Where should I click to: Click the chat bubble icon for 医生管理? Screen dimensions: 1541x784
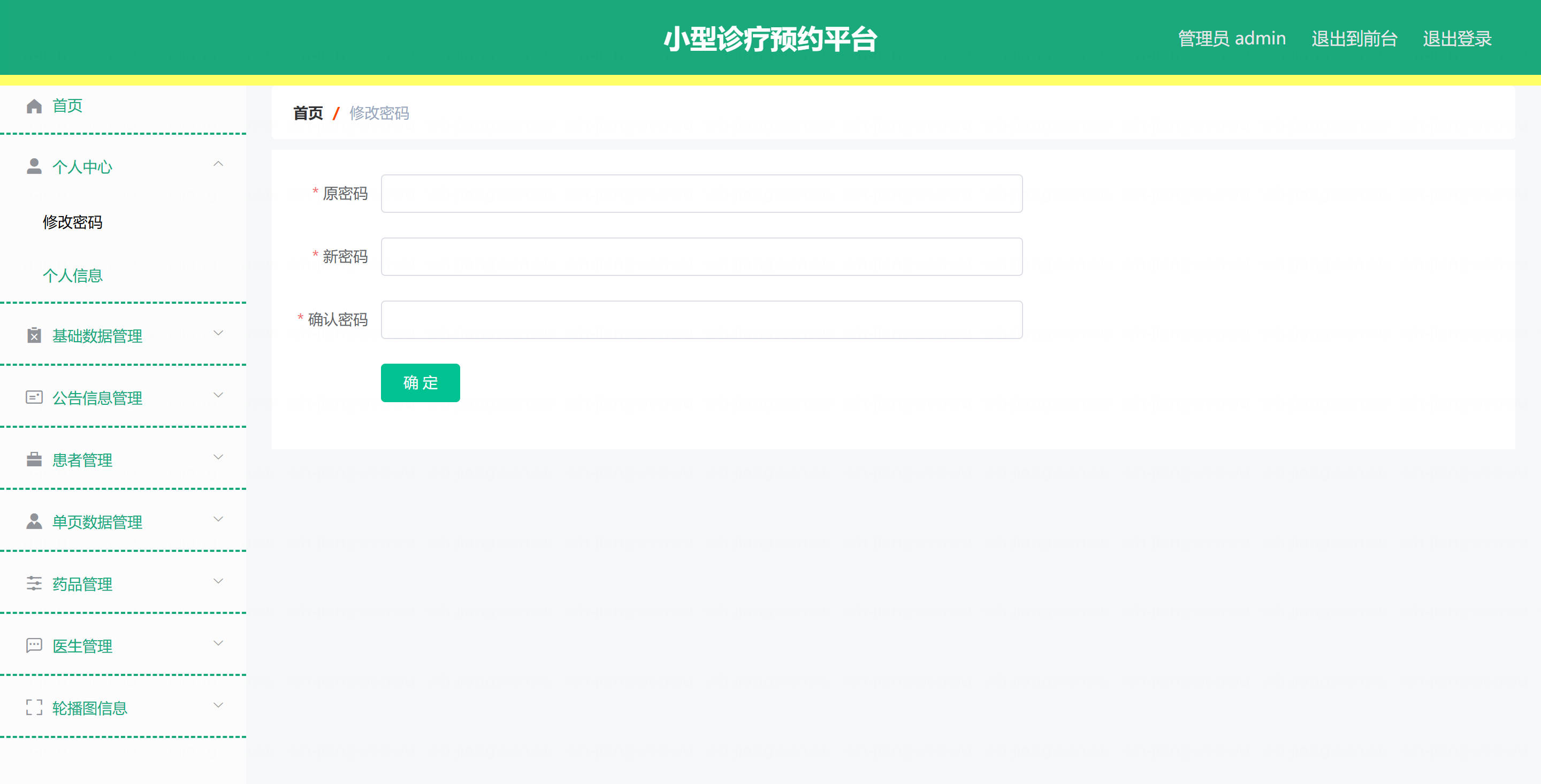point(34,645)
